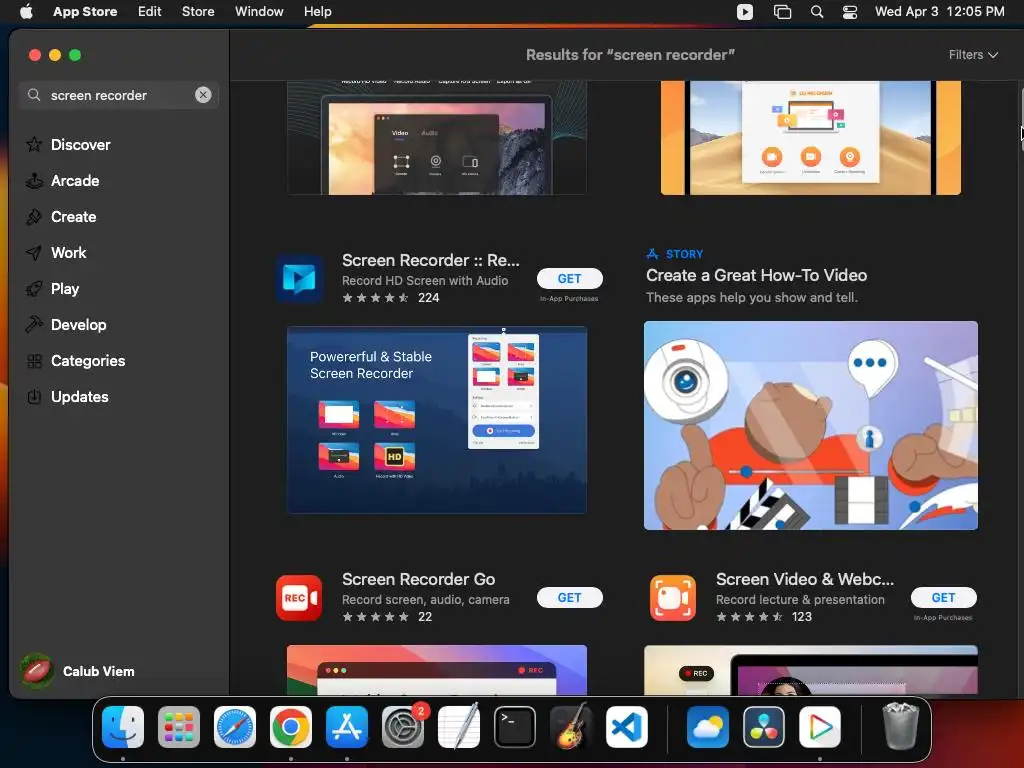Open the orange desert screenshot preview
Viewport: 1024px width, 768px height.
click(x=810, y=138)
